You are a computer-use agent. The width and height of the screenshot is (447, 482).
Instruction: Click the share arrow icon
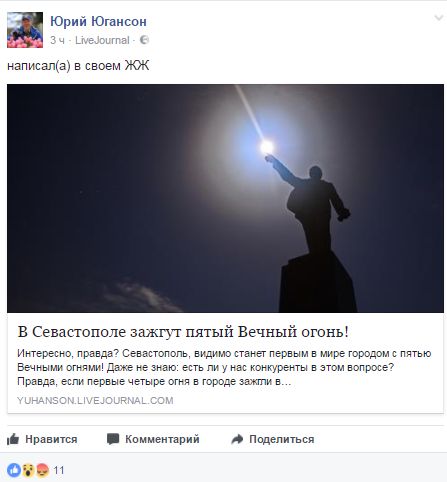[237, 439]
